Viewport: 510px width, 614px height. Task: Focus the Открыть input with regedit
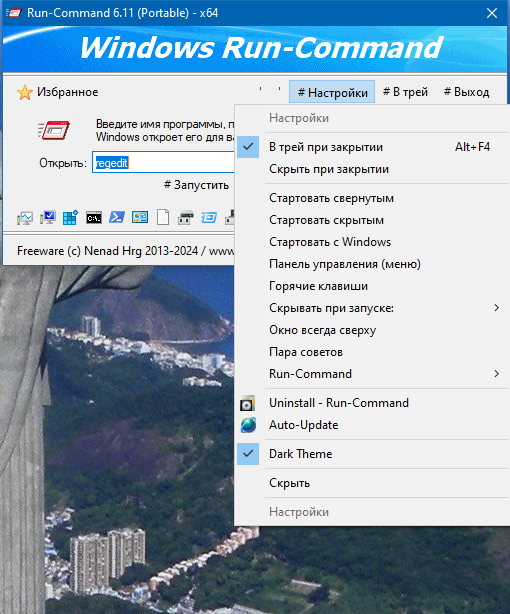tap(163, 163)
